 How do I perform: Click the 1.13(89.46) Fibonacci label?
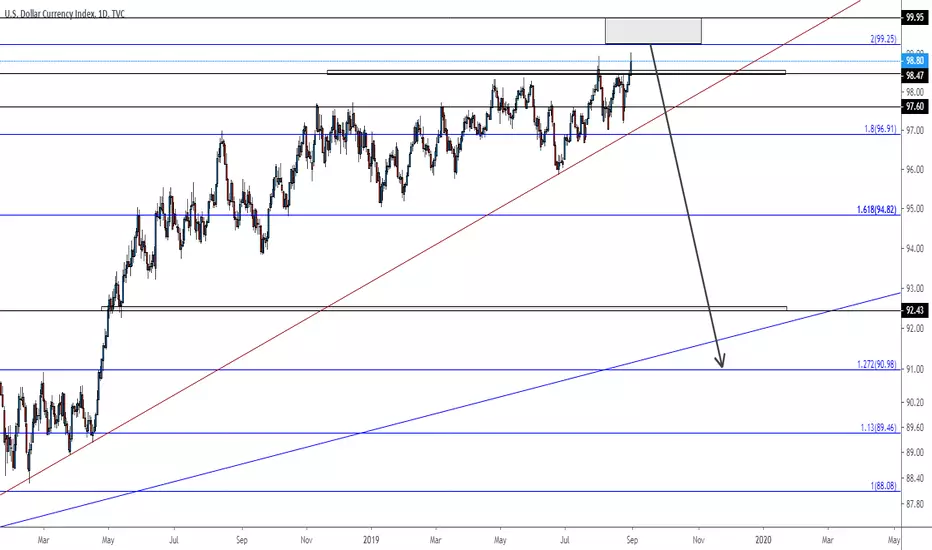click(879, 428)
